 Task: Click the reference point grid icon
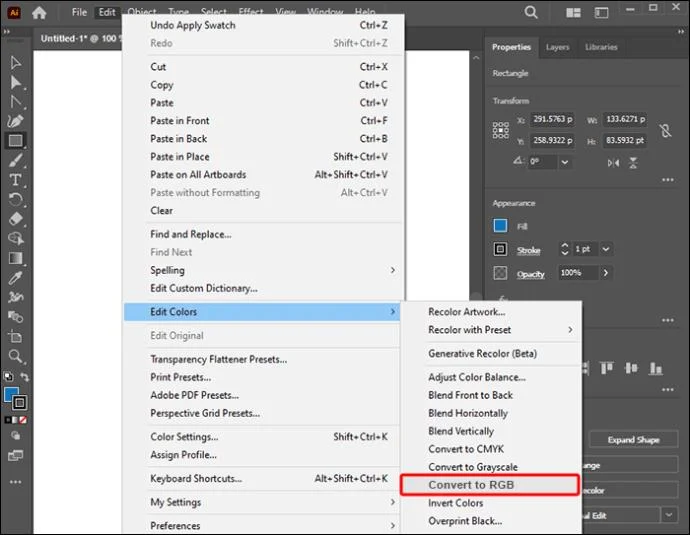tap(501, 130)
